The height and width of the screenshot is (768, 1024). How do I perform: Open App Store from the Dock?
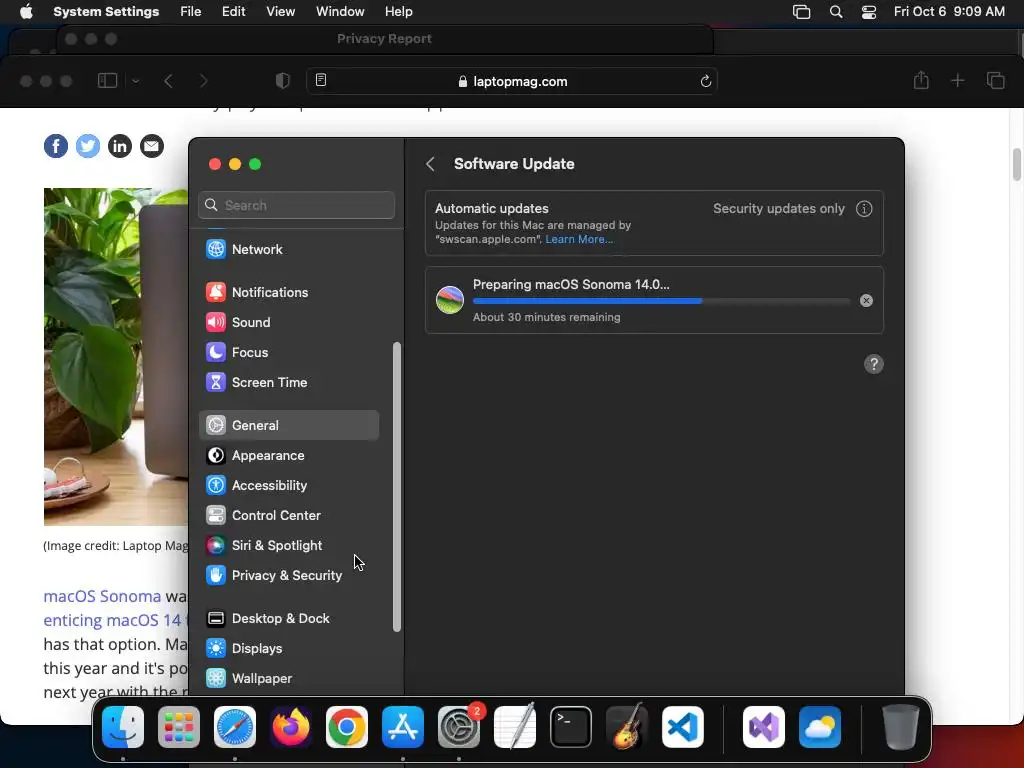click(x=403, y=727)
